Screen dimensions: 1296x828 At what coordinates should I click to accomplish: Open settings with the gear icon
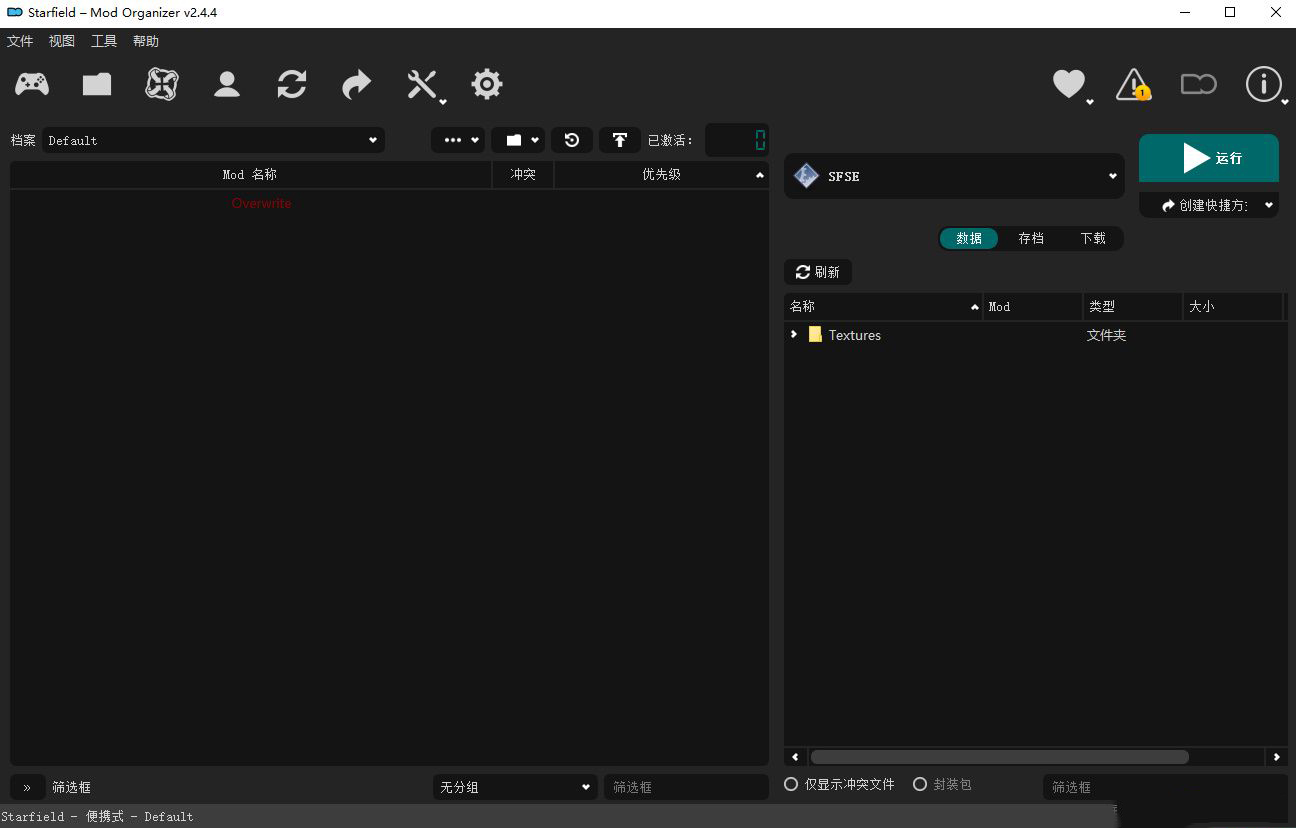(x=487, y=84)
